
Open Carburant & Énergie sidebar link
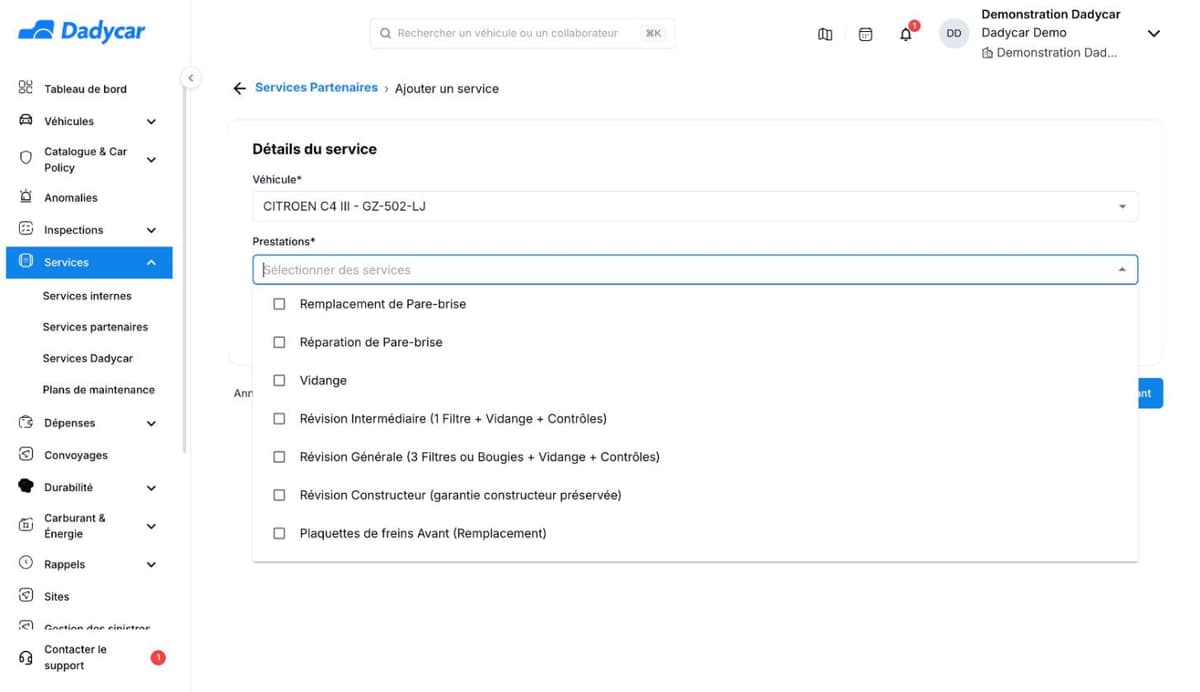[x=75, y=526]
